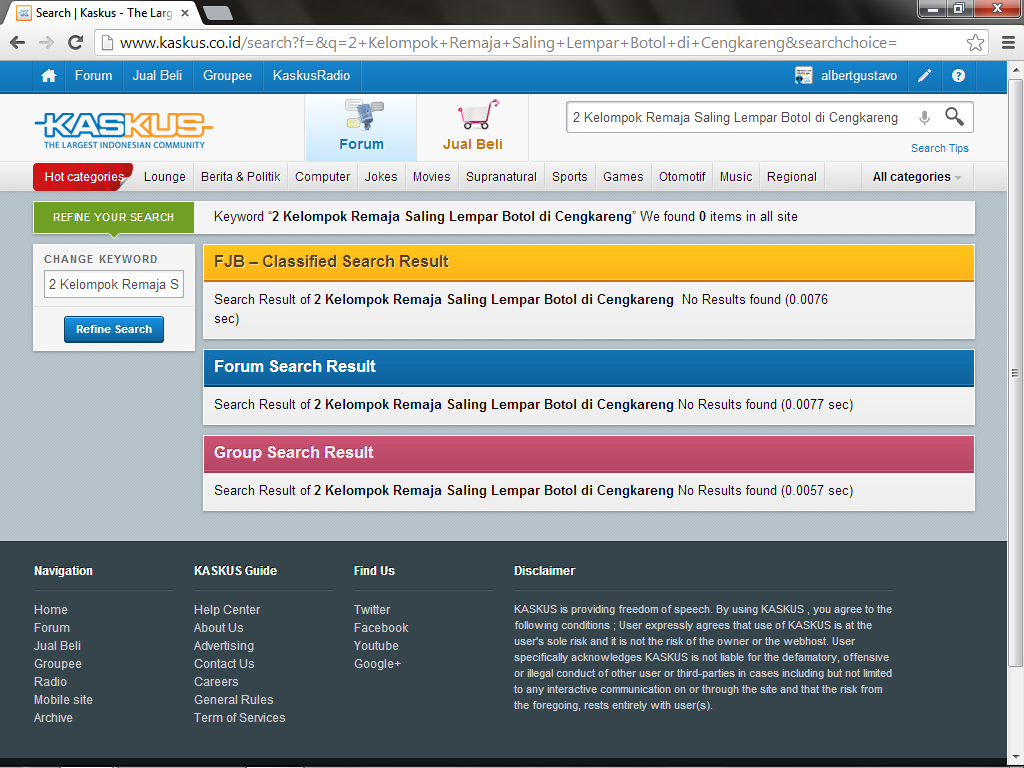The height and width of the screenshot is (768, 1024).
Task: Click the Forum Search Result header
Action: [589, 367]
